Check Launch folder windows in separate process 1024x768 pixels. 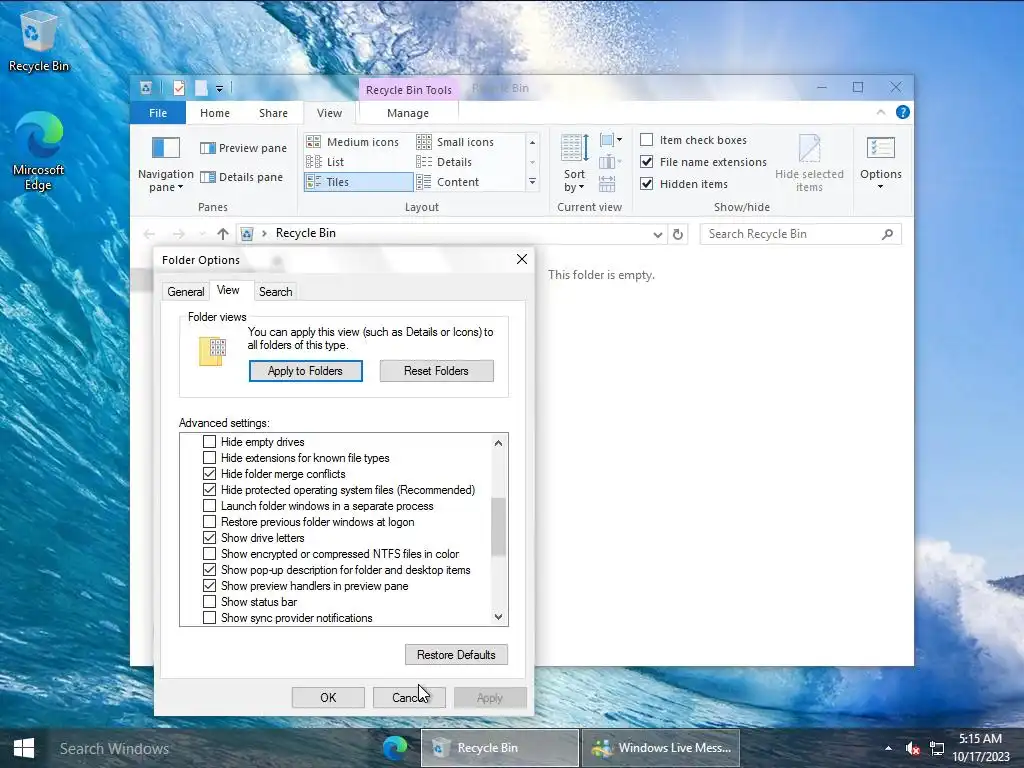[x=210, y=506]
